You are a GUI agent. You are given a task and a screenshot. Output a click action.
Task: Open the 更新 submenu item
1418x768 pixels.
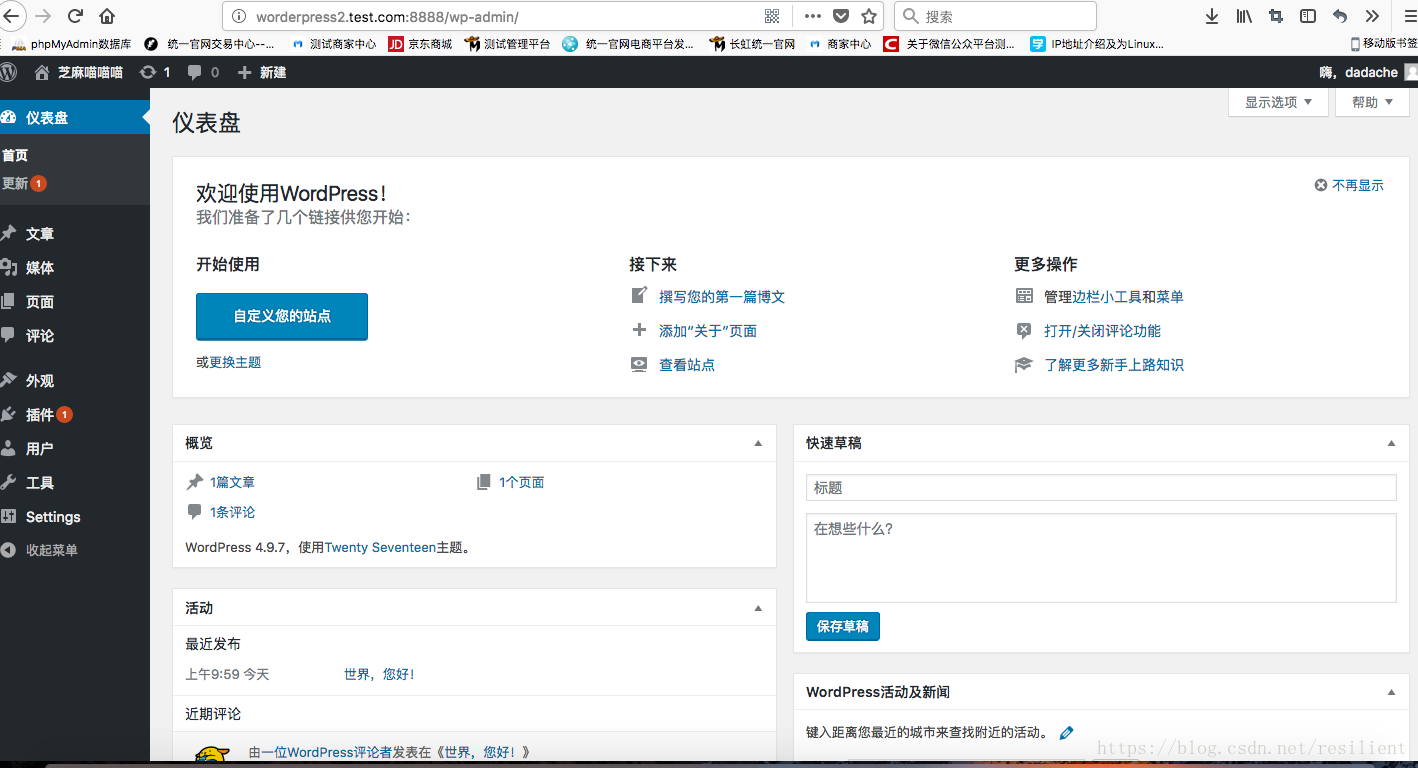point(24,183)
